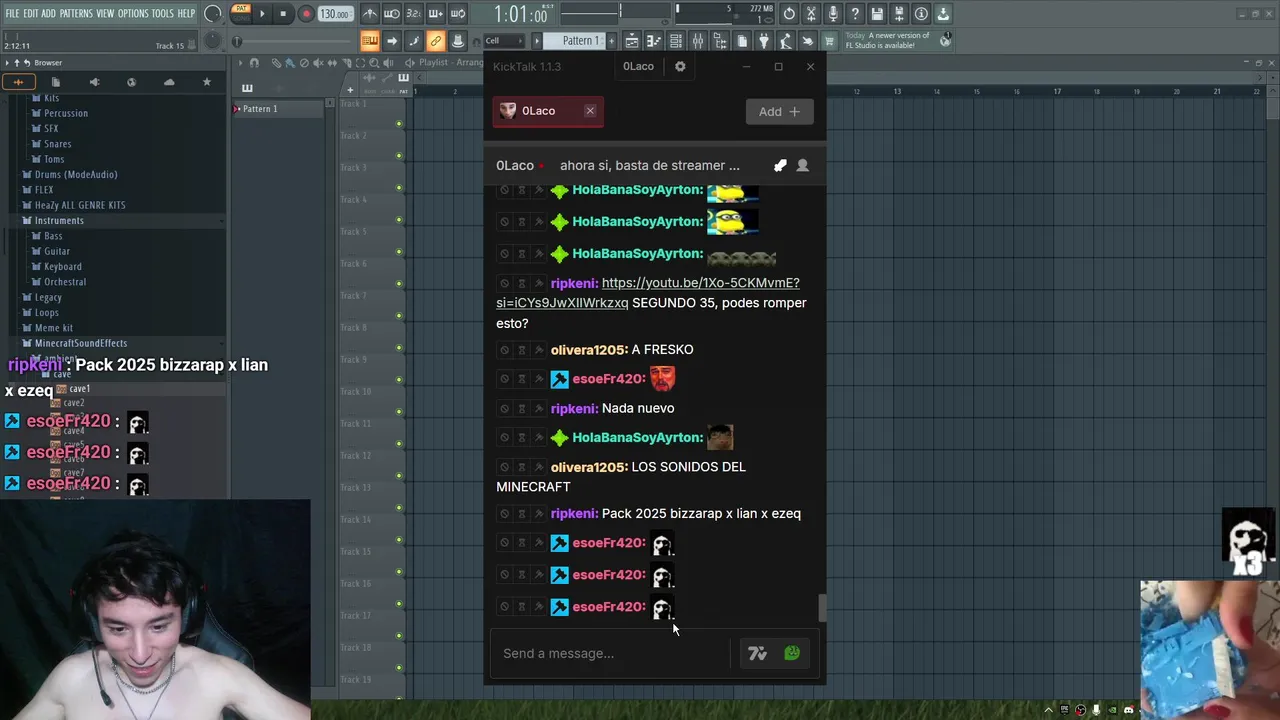Toggle PAT/SONG mode switch

[240, 13]
